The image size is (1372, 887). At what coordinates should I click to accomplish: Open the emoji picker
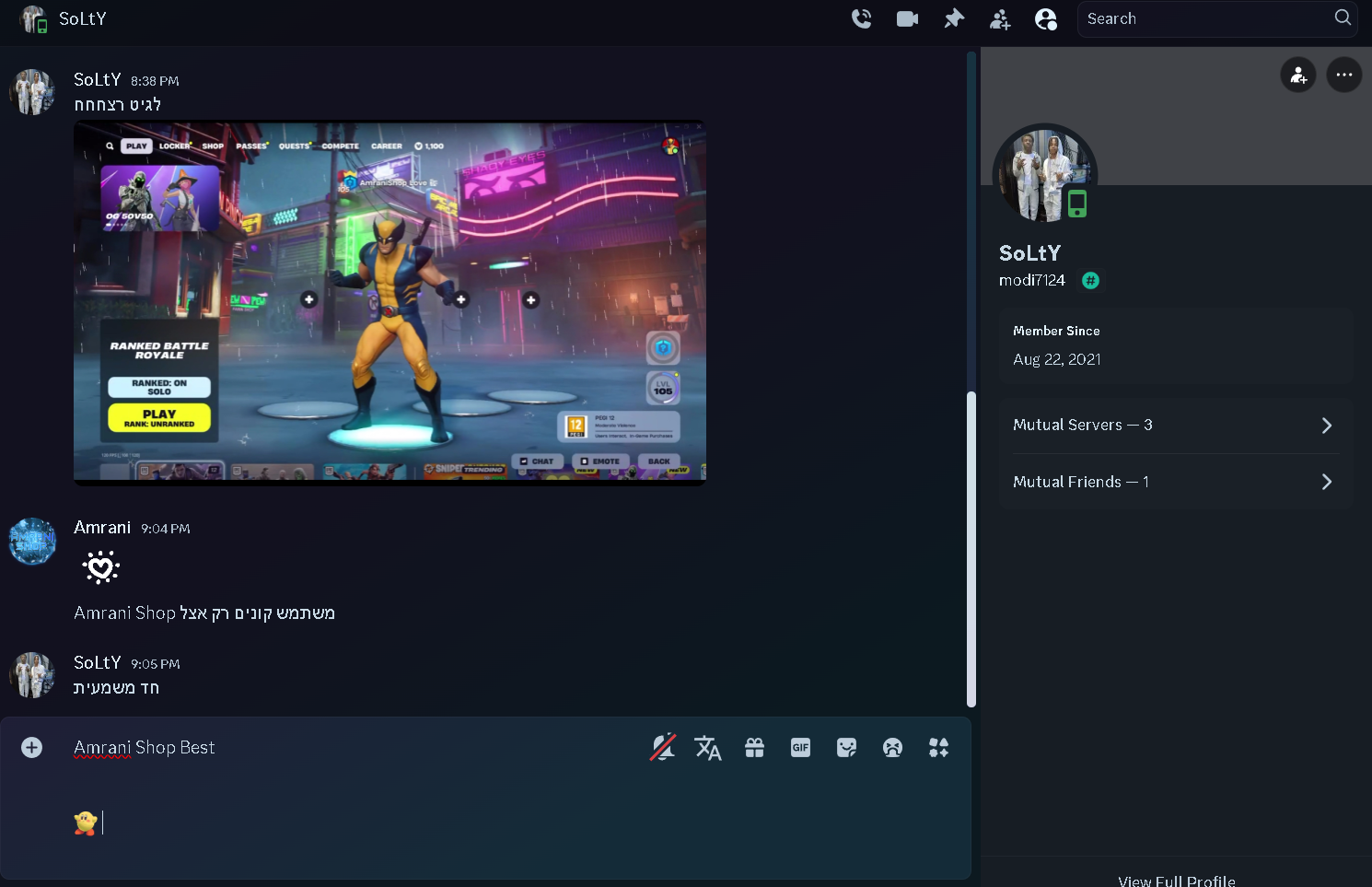[x=892, y=747]
